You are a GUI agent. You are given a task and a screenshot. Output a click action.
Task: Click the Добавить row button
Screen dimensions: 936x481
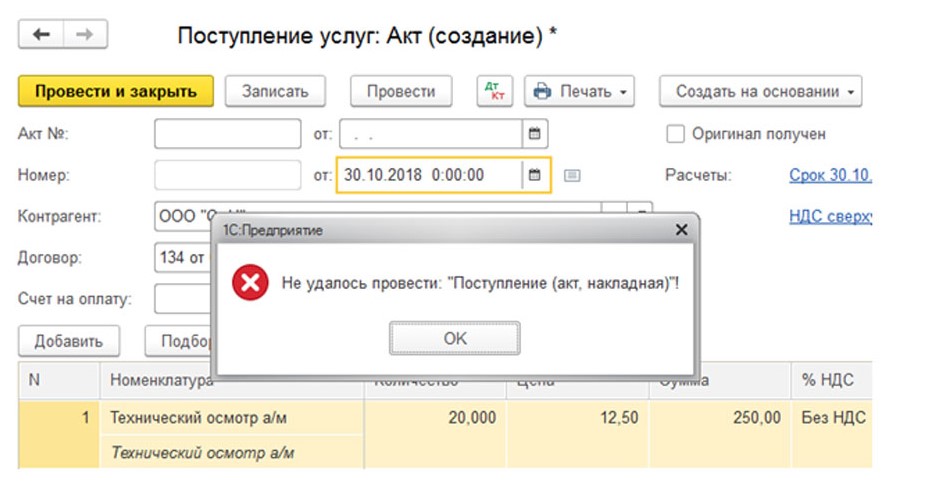pyautogui.click(x=68, y=340)
